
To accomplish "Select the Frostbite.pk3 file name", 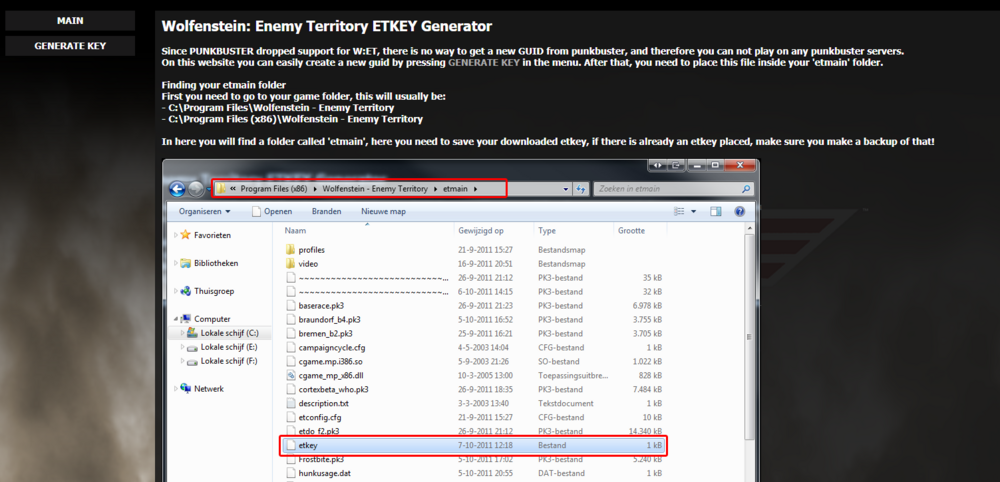I will [x=321, y=459].
